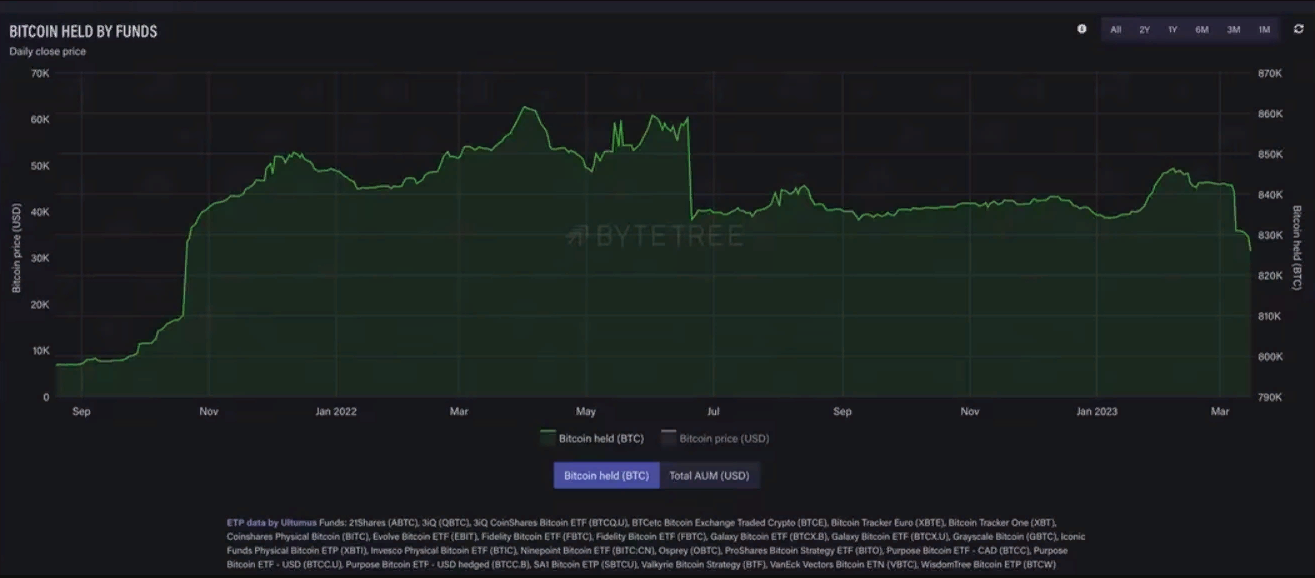The image size is (1315, 578).
Task: Click the ByteTree watermark logo on the chart
Action: pyautogui.click(x=654, y=236)
